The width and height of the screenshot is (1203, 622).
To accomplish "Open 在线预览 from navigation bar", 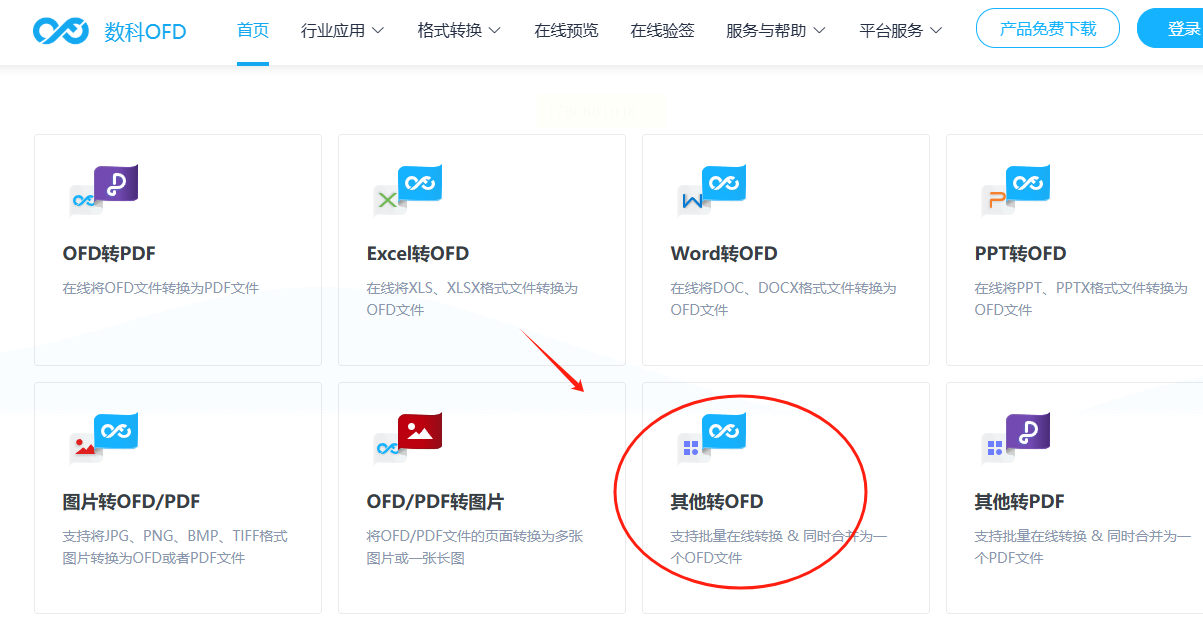I will [566, 30].
